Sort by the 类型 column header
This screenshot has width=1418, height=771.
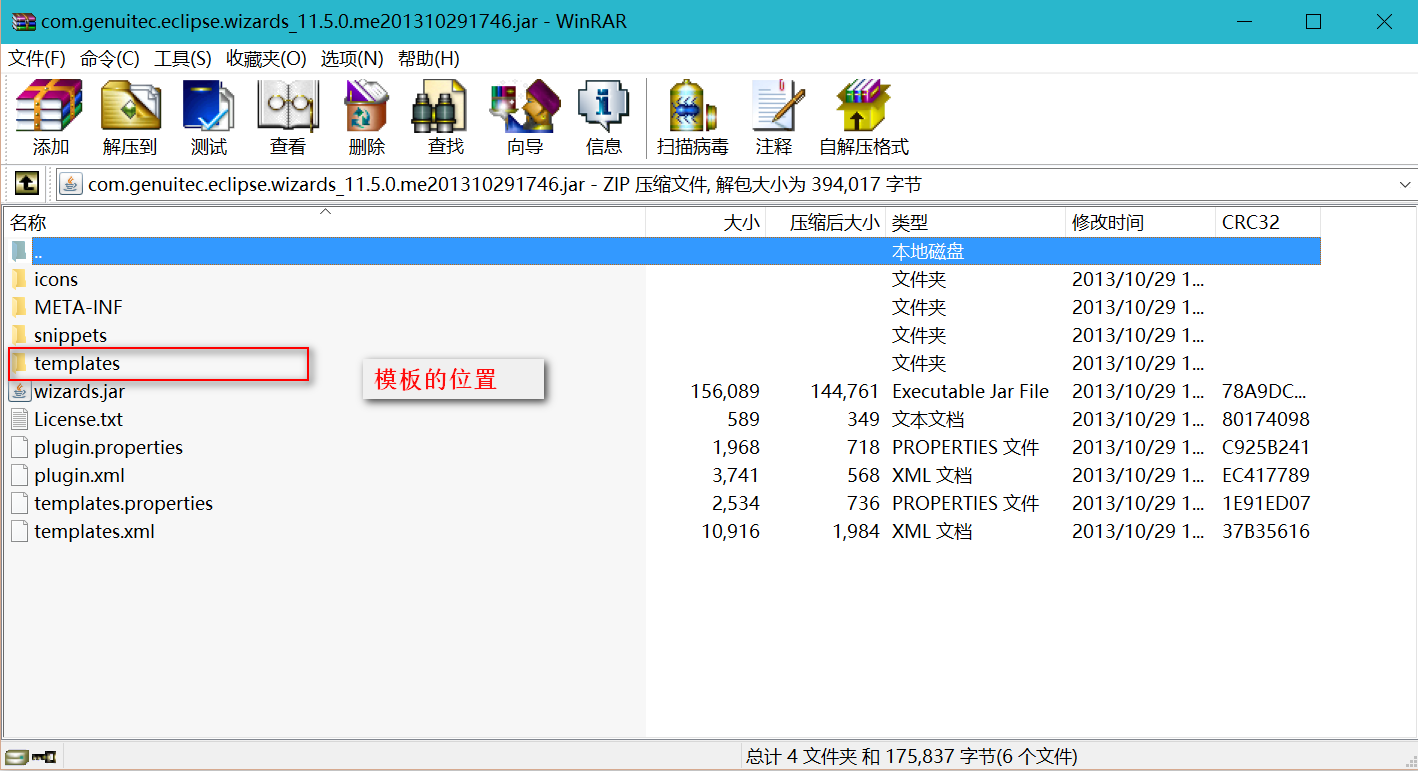tap(976, 222)
